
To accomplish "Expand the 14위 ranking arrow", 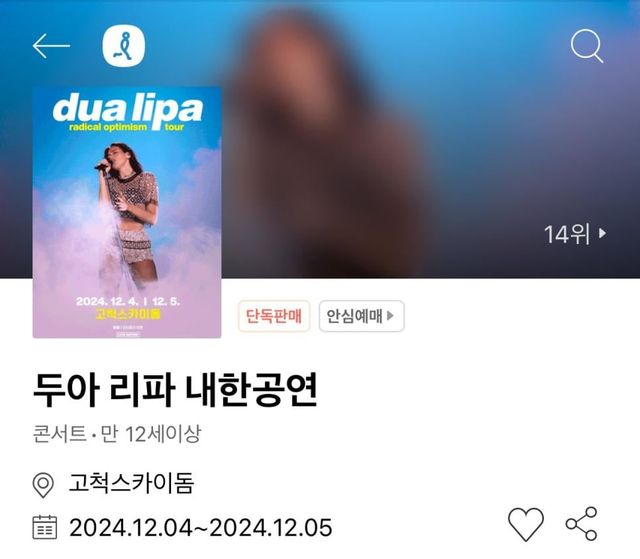I will point(602,233).
